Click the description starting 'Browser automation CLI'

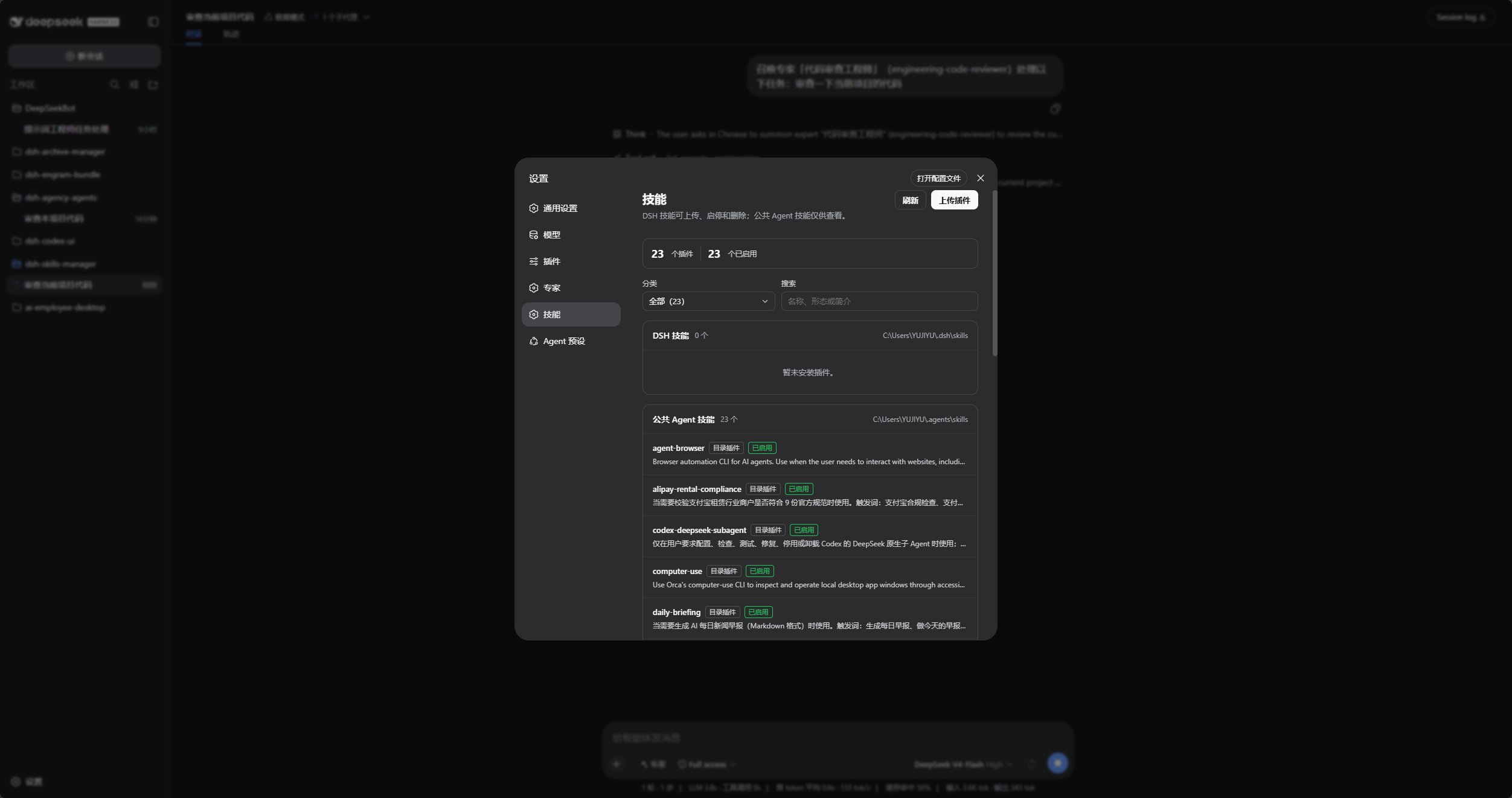click(809, 462)
